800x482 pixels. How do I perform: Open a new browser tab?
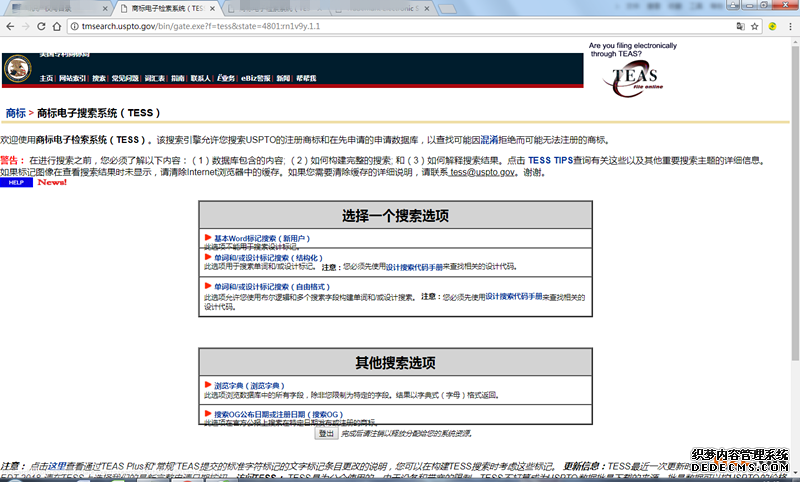(447, 9)
